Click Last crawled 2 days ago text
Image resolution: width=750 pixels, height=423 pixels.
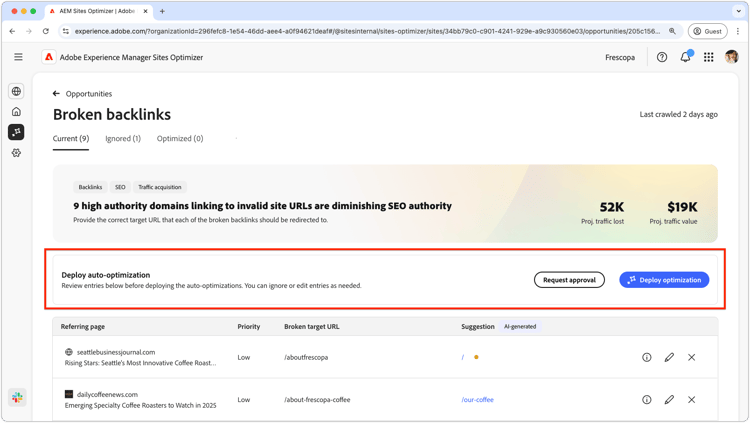678,114
